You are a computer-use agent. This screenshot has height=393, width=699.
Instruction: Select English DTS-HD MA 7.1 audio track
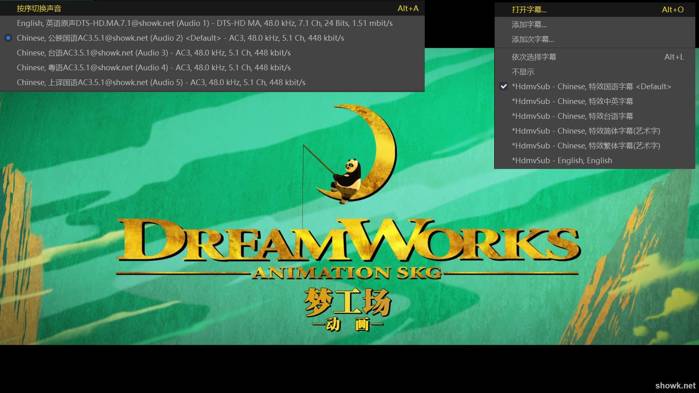pos(212,23)
